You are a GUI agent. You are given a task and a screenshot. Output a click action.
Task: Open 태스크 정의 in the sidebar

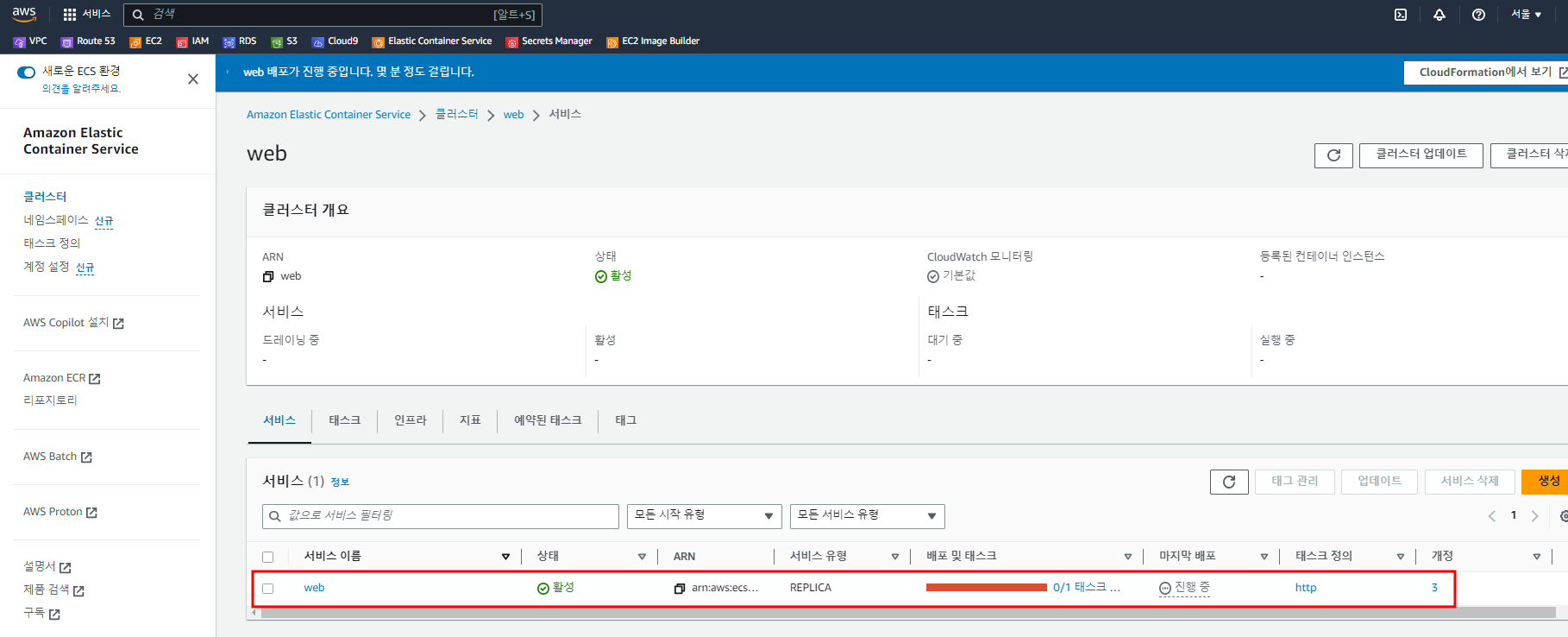(x=52, y=243)
